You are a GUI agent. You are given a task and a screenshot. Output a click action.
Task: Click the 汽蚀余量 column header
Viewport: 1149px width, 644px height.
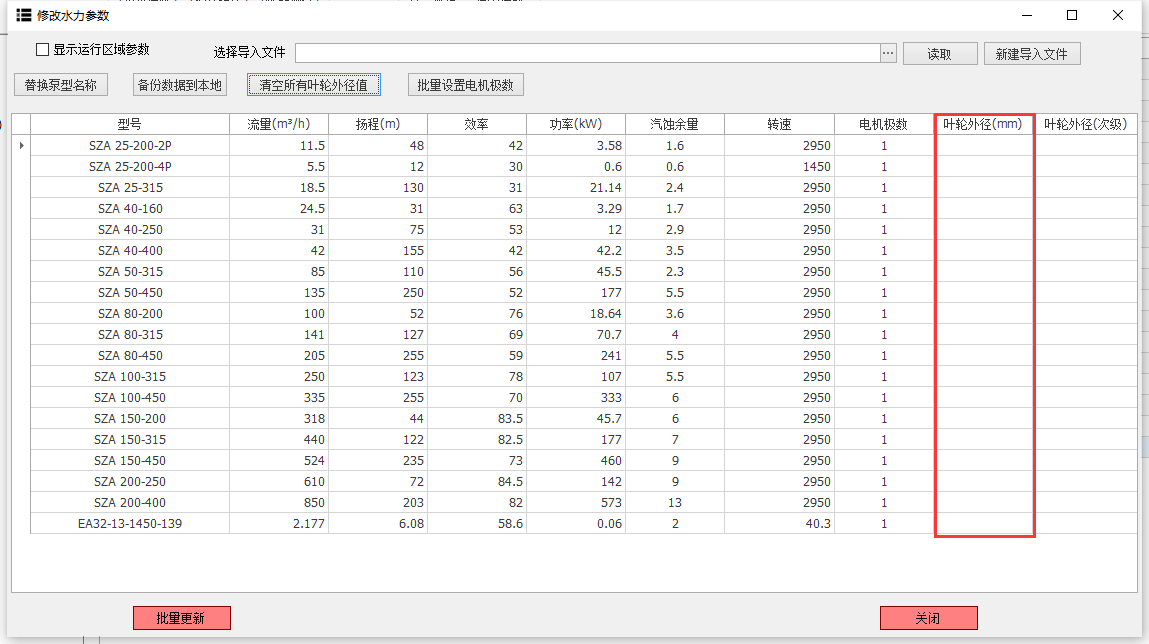point(674,125)
